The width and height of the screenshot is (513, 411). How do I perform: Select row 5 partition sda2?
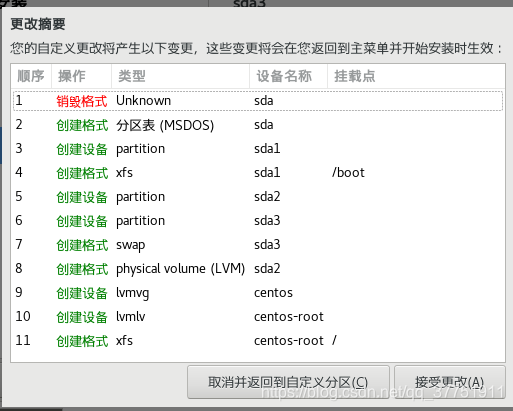tap(258, 197)
